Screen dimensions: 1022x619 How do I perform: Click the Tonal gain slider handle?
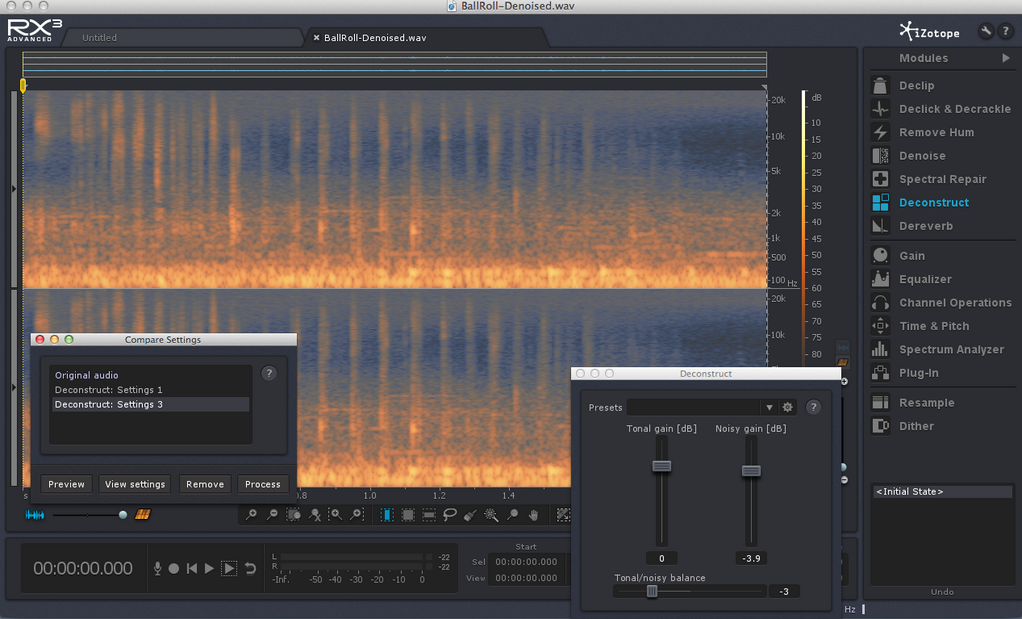pyautogui.click(x=662, y=466)
